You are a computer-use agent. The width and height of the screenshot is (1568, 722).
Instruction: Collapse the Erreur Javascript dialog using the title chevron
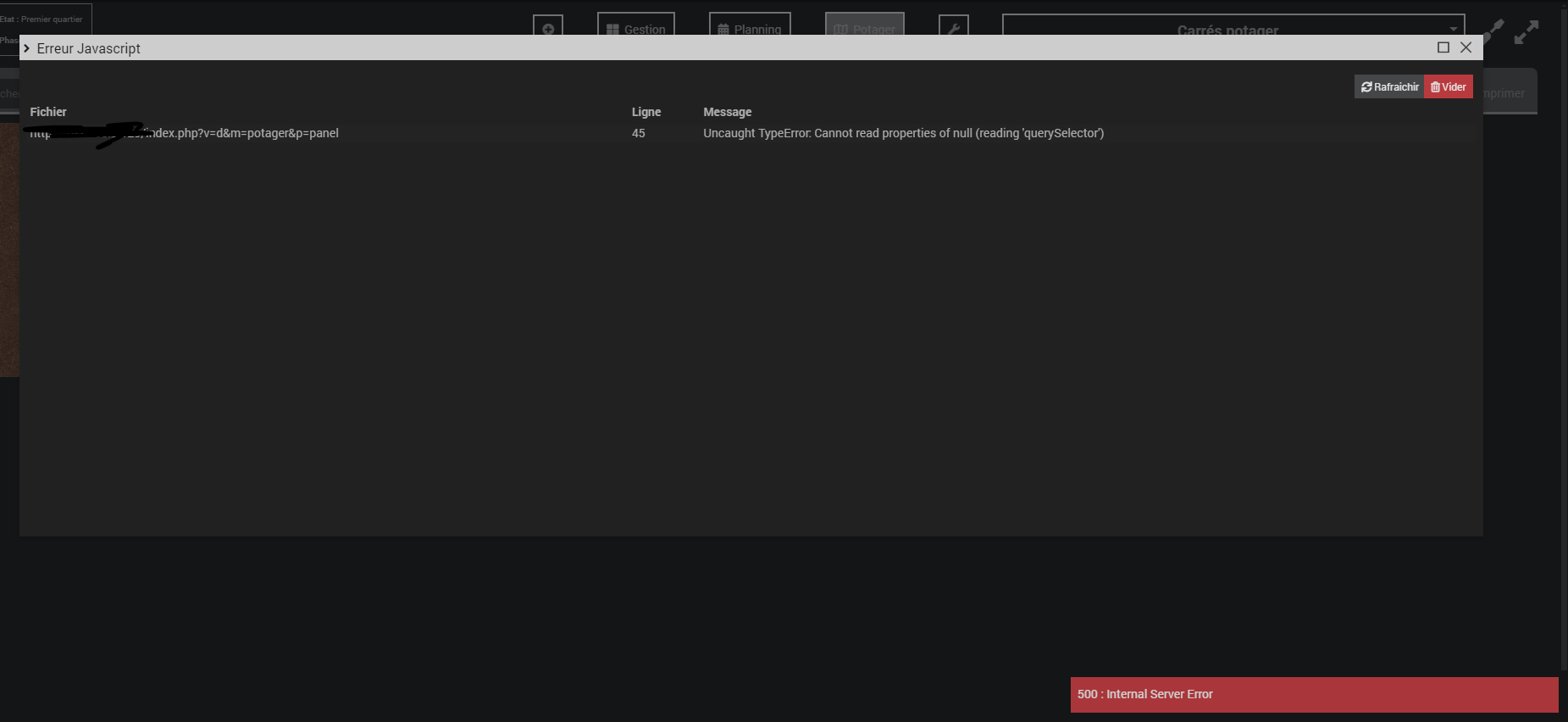[x=27, y=48]
